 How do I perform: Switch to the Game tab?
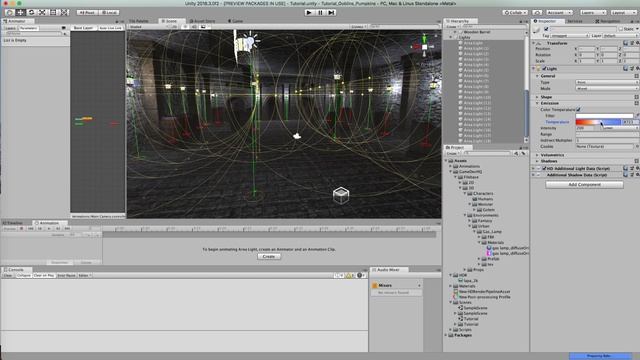coord(236,21)
